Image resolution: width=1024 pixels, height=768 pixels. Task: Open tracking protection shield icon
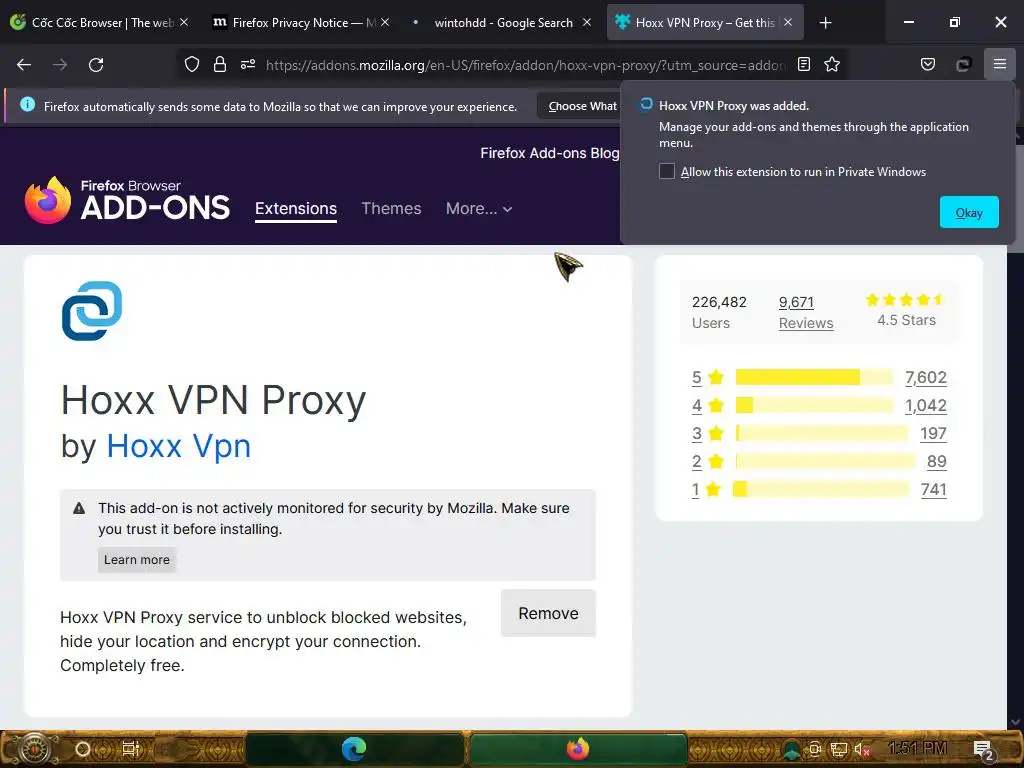191,64
